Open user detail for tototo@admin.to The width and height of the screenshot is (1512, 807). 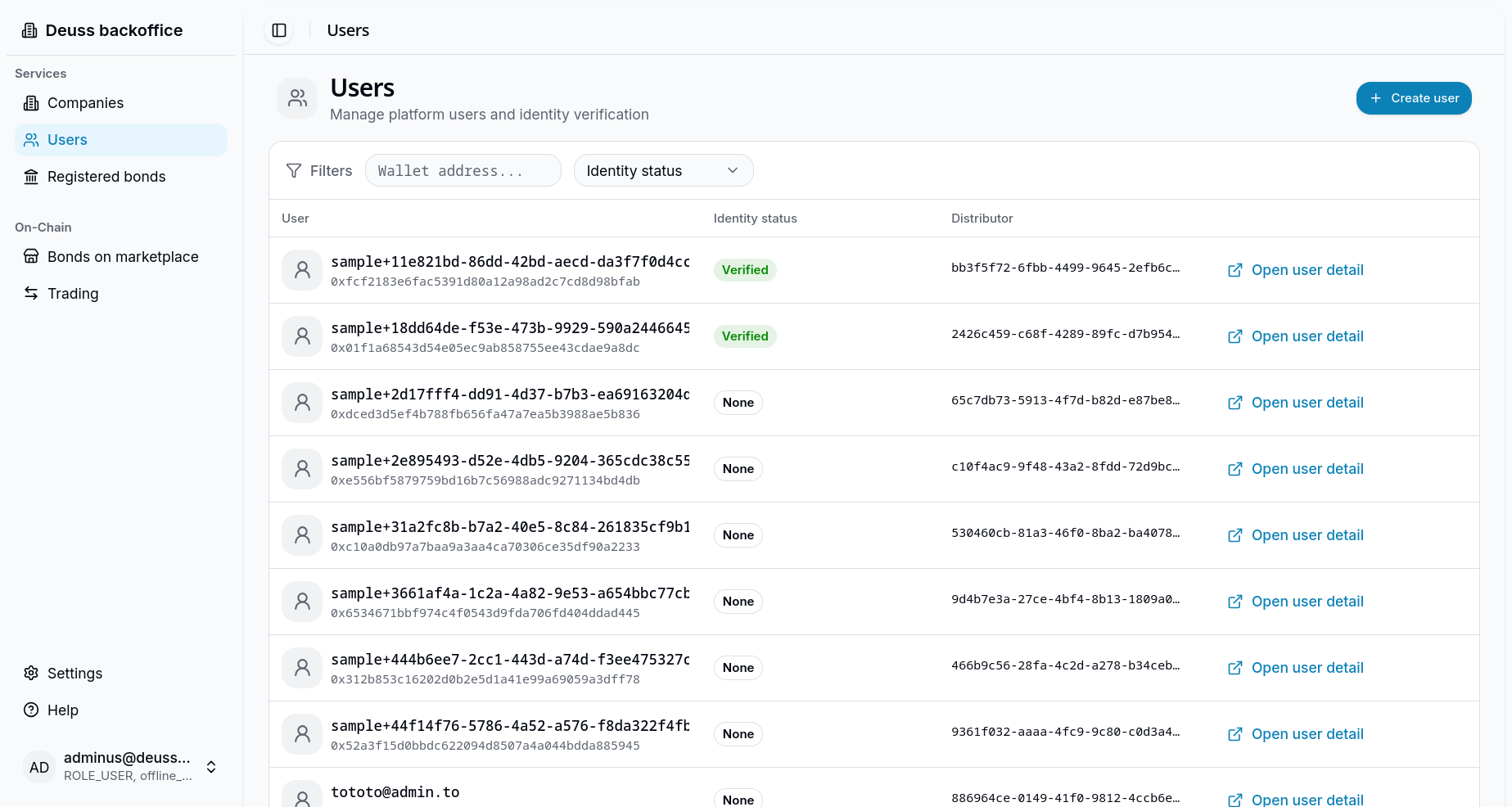[1296, 800]
